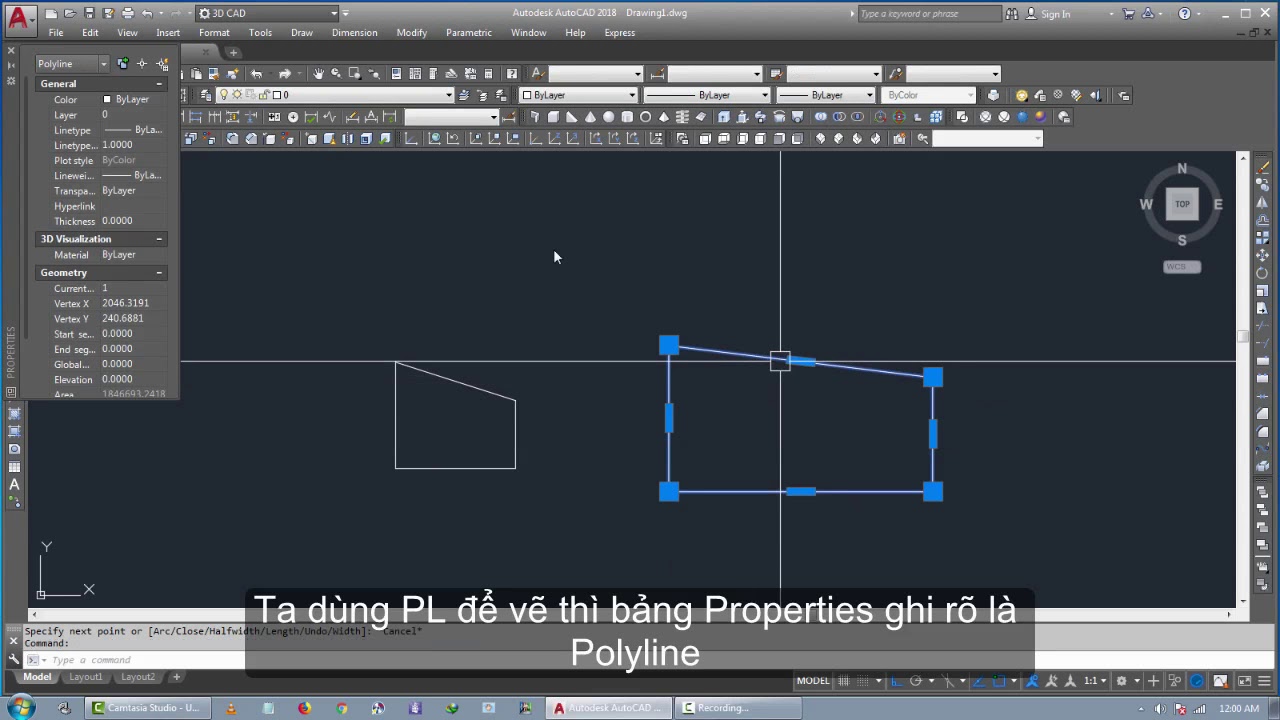This screenshot has width=1280, height=720.
Task: Click the WCS label under the ViewCube
Action: [x=1182, y=267]
